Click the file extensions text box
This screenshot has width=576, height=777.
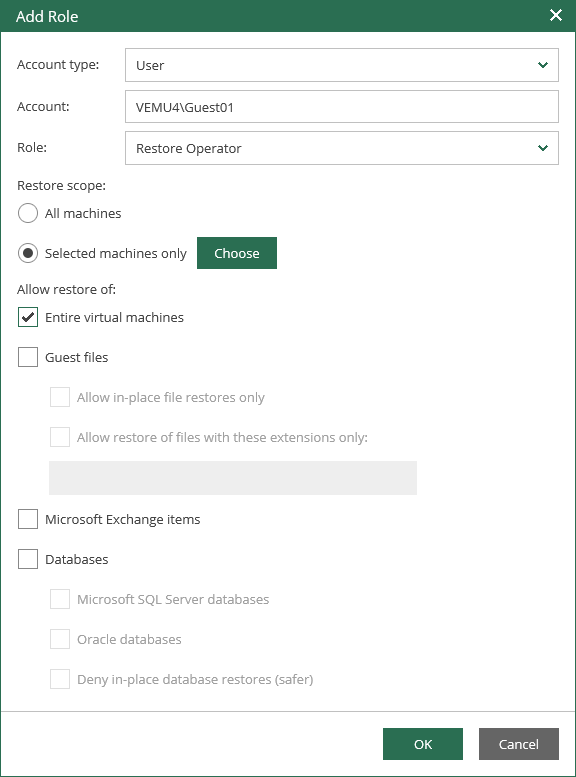tap(233, 478)
